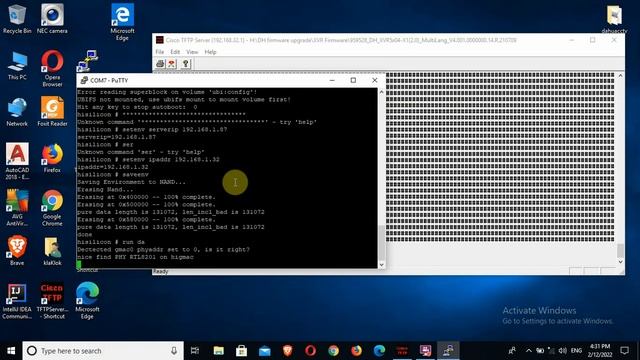640x360 pixels.
Task: Launch Opera Browser from the desktop
Action: coord(52,69)
